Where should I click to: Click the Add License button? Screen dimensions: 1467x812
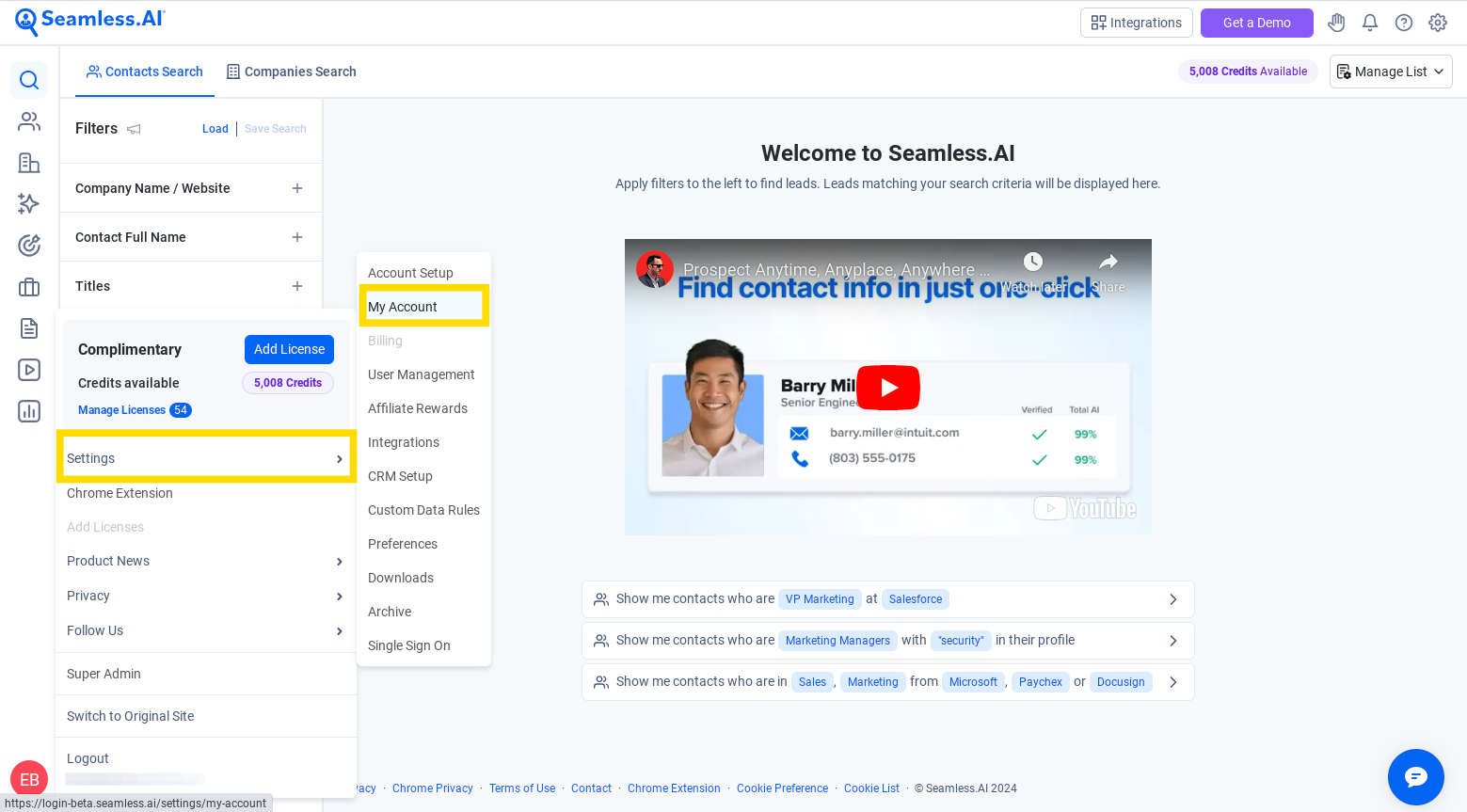click(x=289, y=349)
